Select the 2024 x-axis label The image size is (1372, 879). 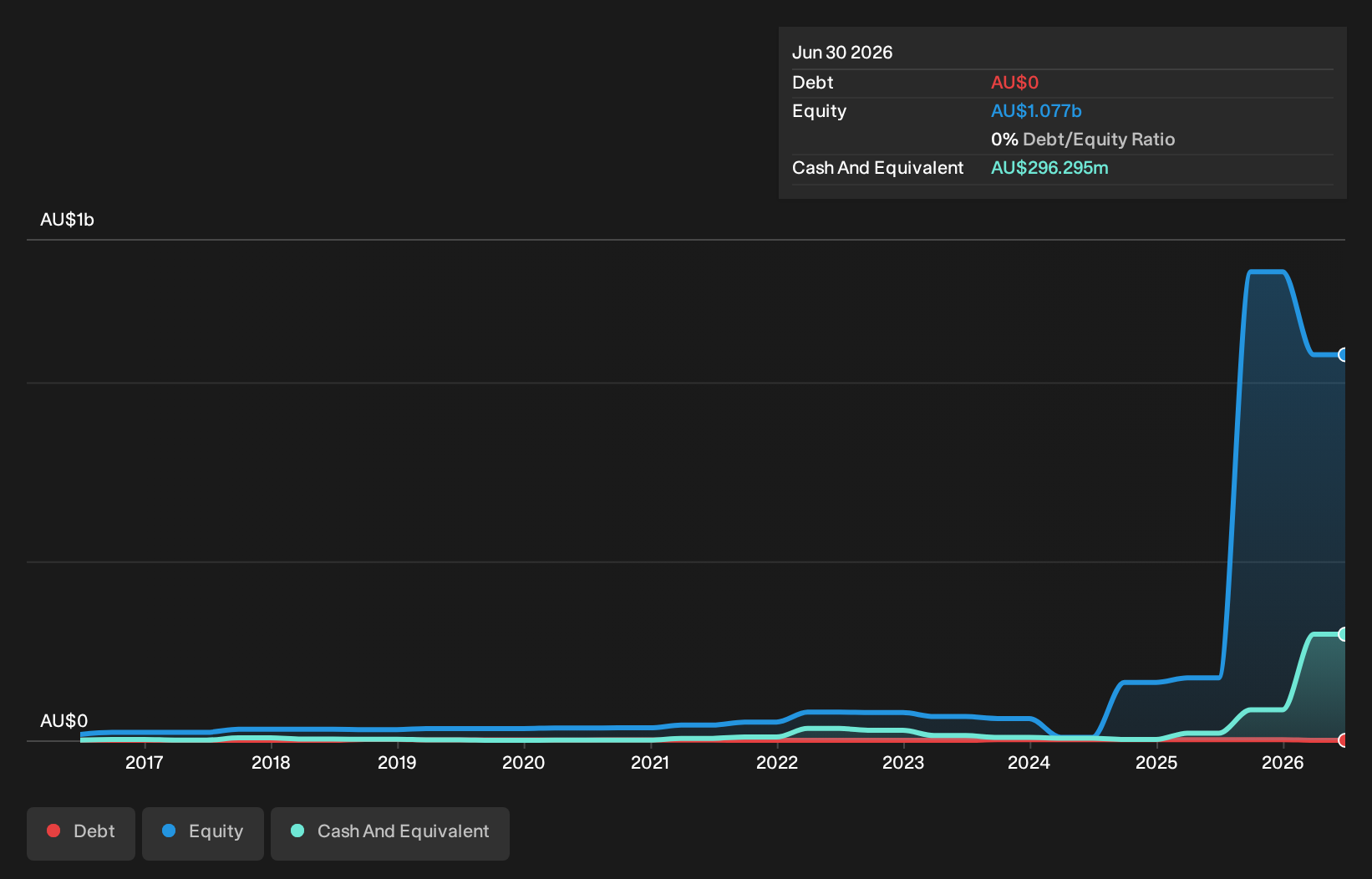1029,762
